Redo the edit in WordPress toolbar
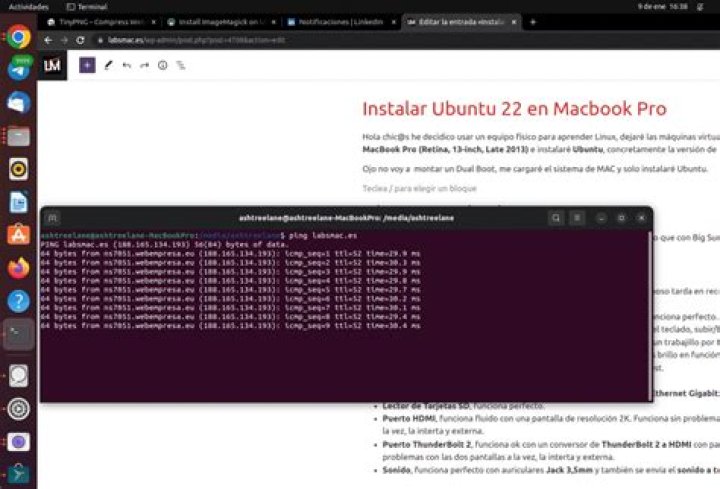 pos(145,65)
